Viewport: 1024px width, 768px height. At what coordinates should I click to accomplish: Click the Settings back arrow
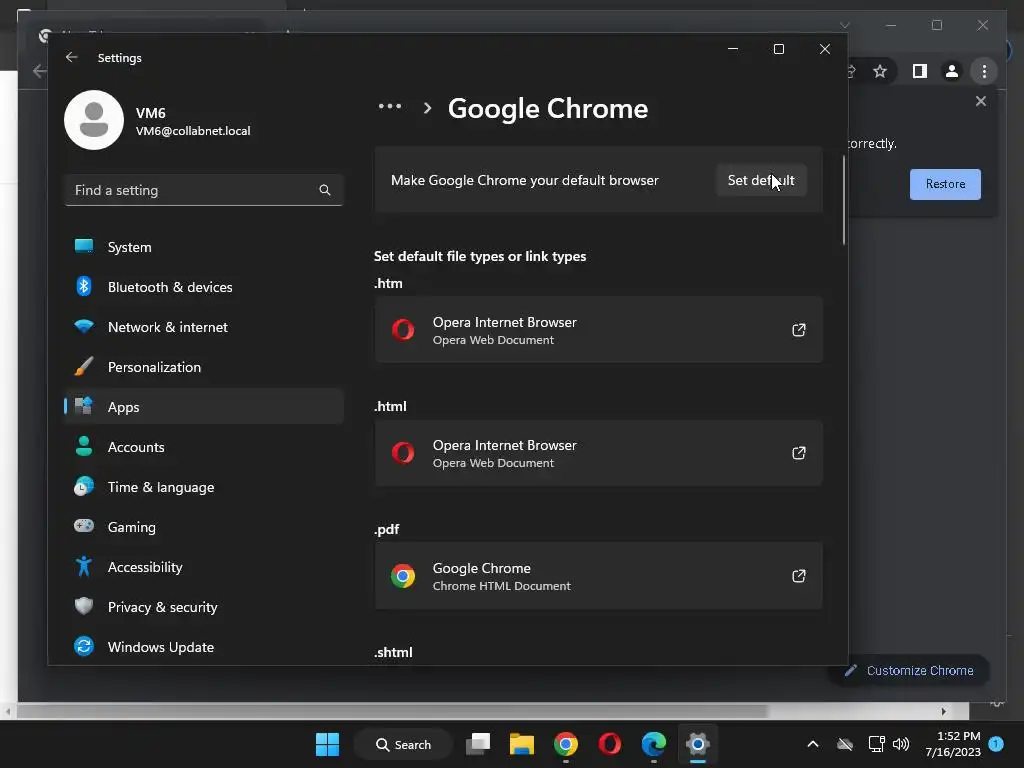[71, 57]
